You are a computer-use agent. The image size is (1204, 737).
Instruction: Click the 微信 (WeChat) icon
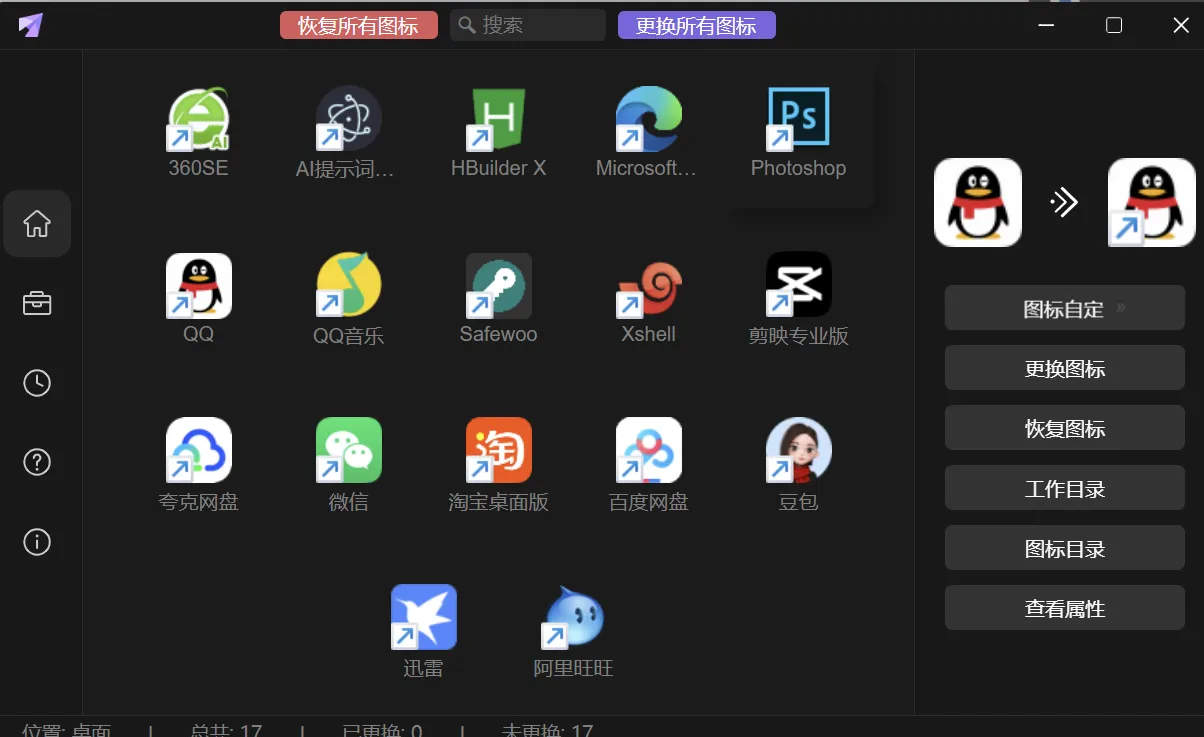point(347,450)
